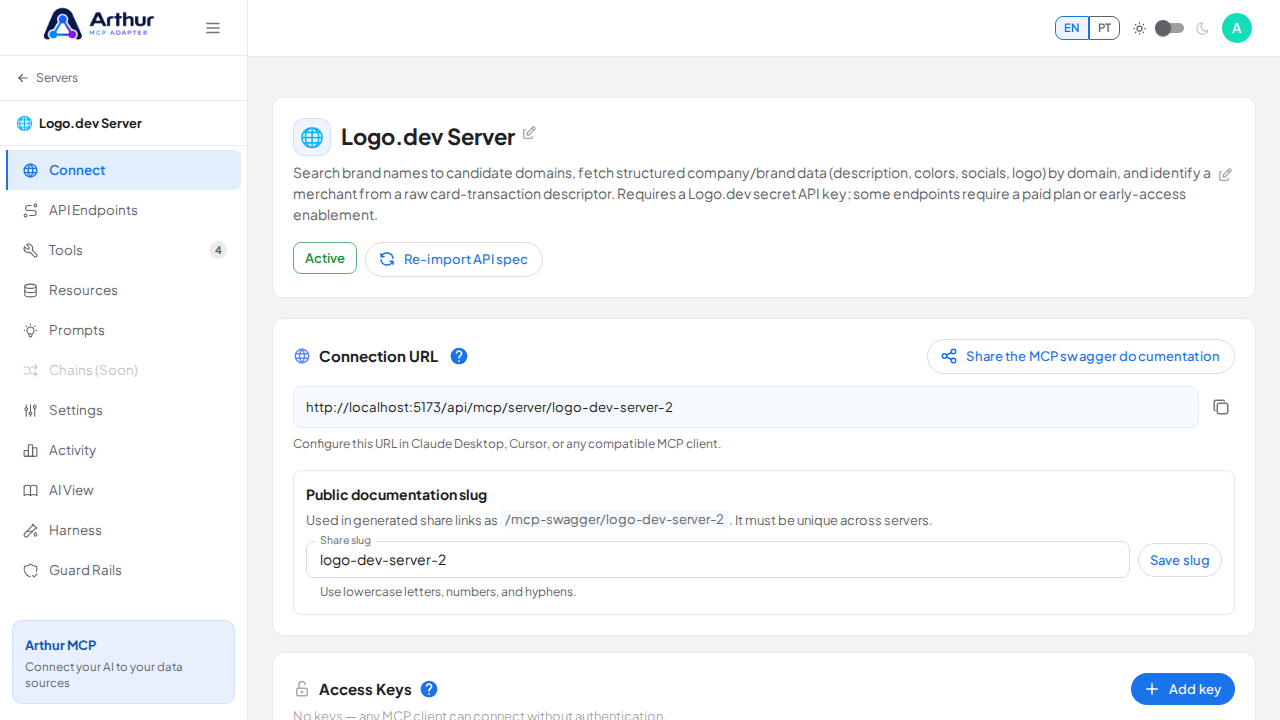
Task: Click the Logo.dev Server sidebar heading
Action: [x=90, y=124]
